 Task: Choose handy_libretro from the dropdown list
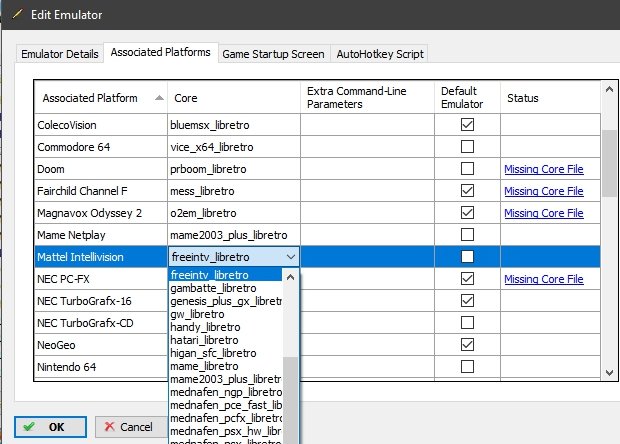[225, 327]
